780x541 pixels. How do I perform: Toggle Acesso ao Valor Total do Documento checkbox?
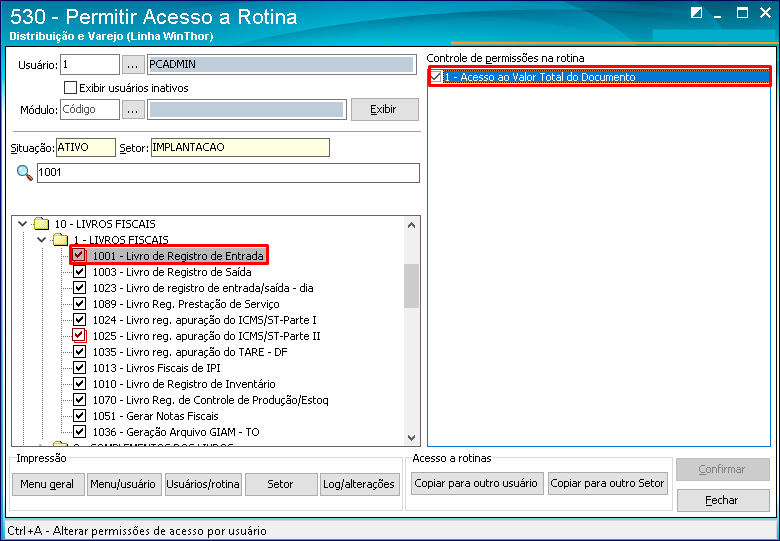click(436, 77)
